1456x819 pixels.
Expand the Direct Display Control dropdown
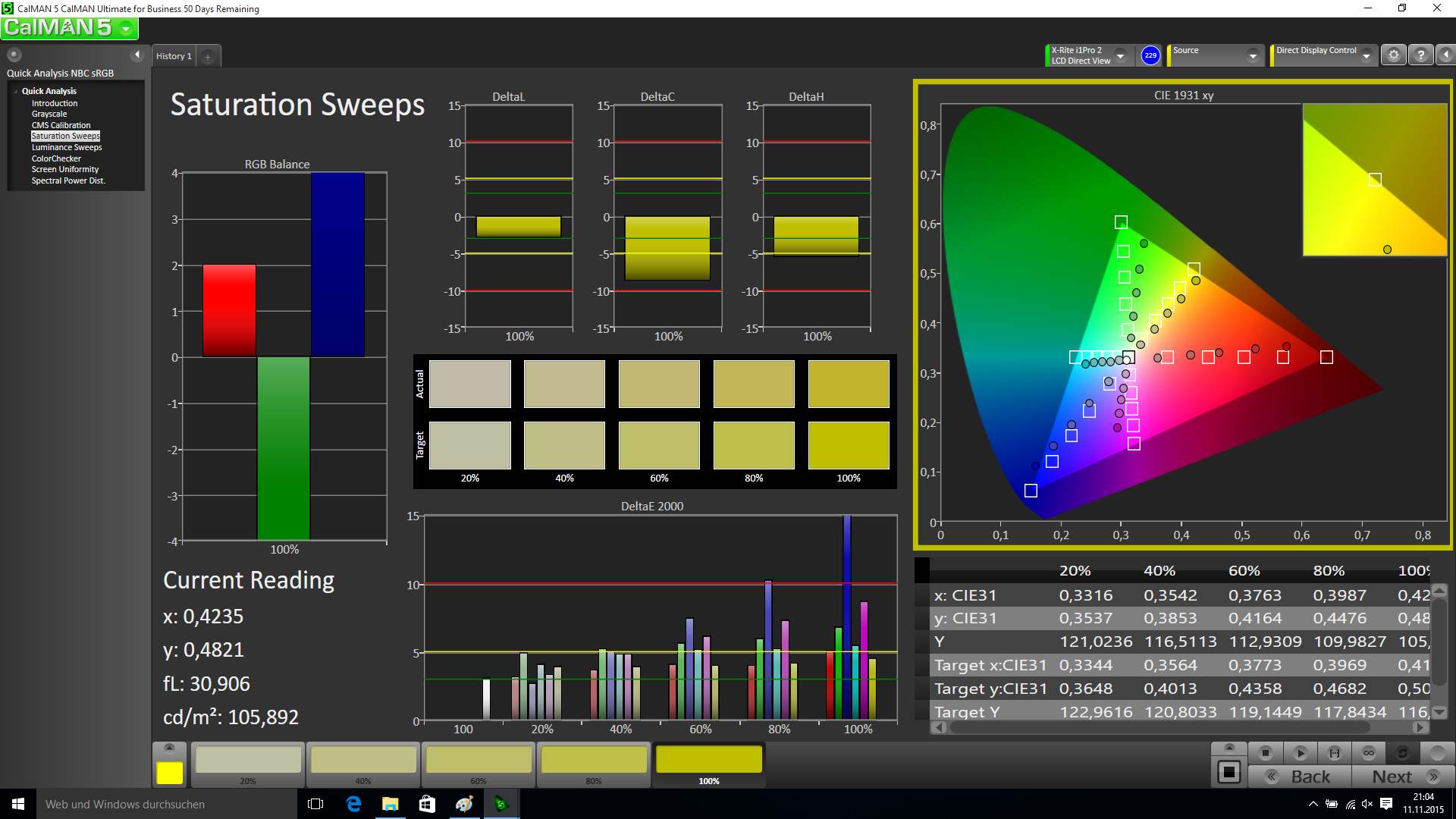[1367, 55]
